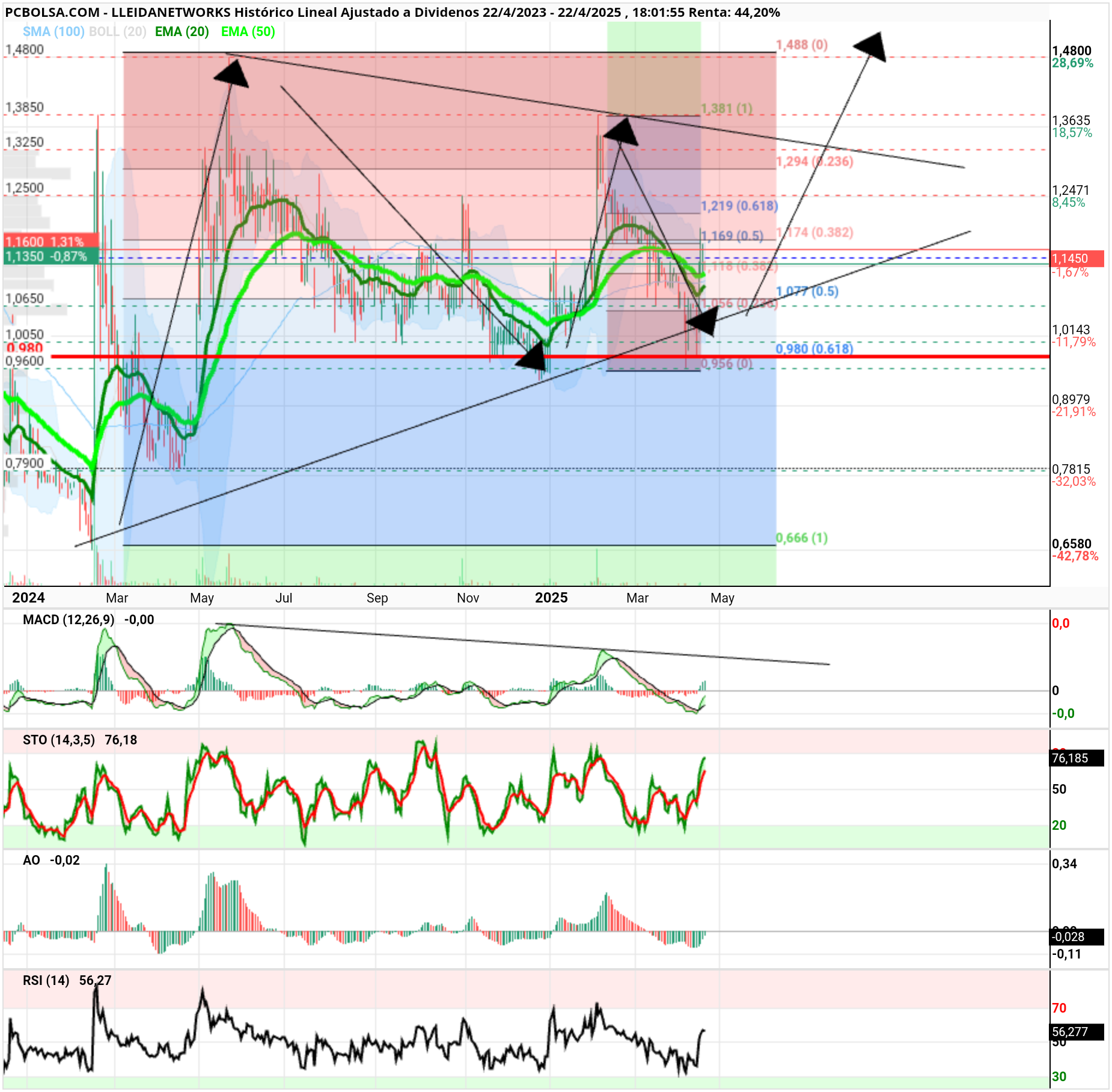
Task: Click the 70 RSI overbought level
Action: (x=1059, y=1008)
